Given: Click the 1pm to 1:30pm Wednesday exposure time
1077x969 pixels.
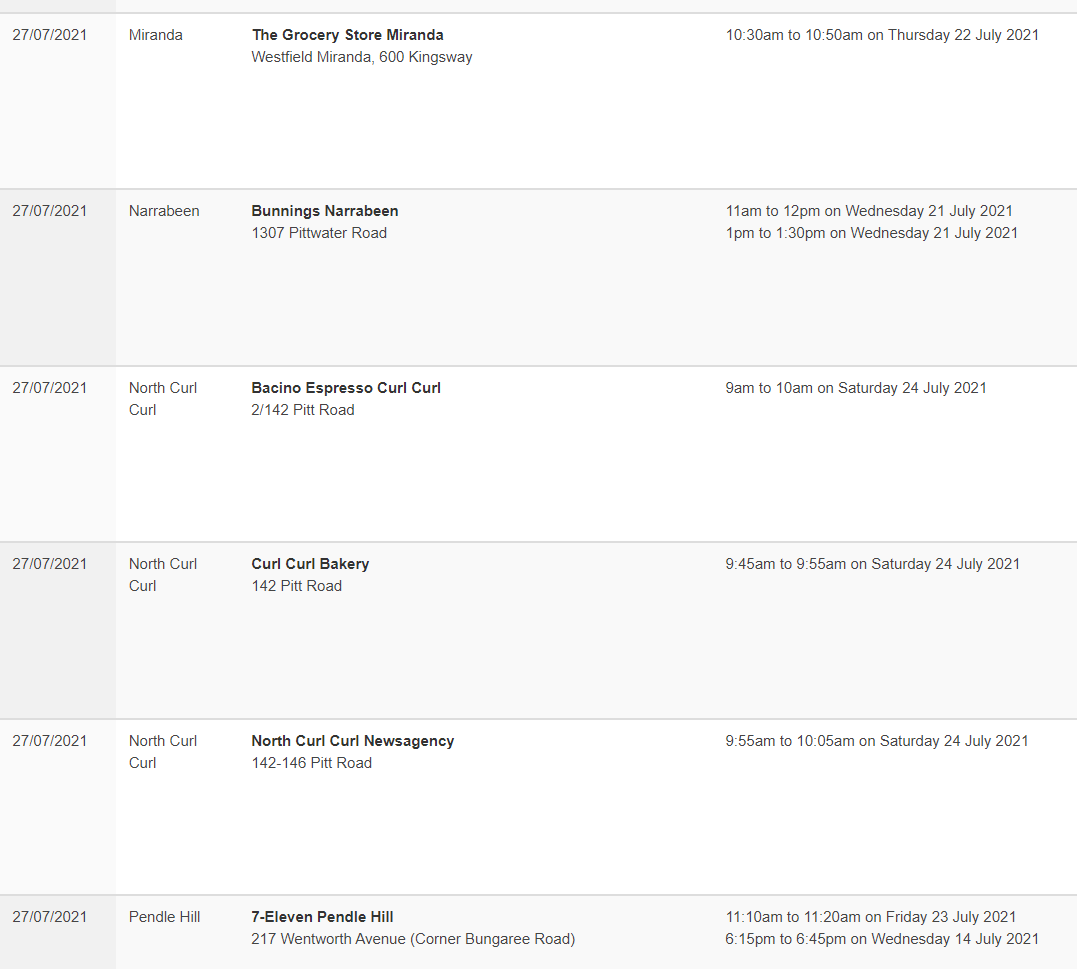Looking at the screenshot, I should [872, 233].
